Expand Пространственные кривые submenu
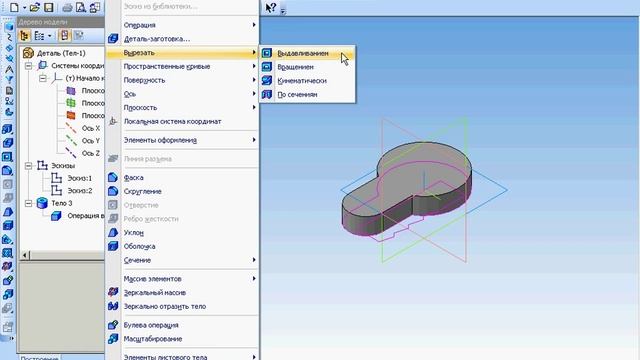Screen dimensions: 640x360 coord(182,67)
